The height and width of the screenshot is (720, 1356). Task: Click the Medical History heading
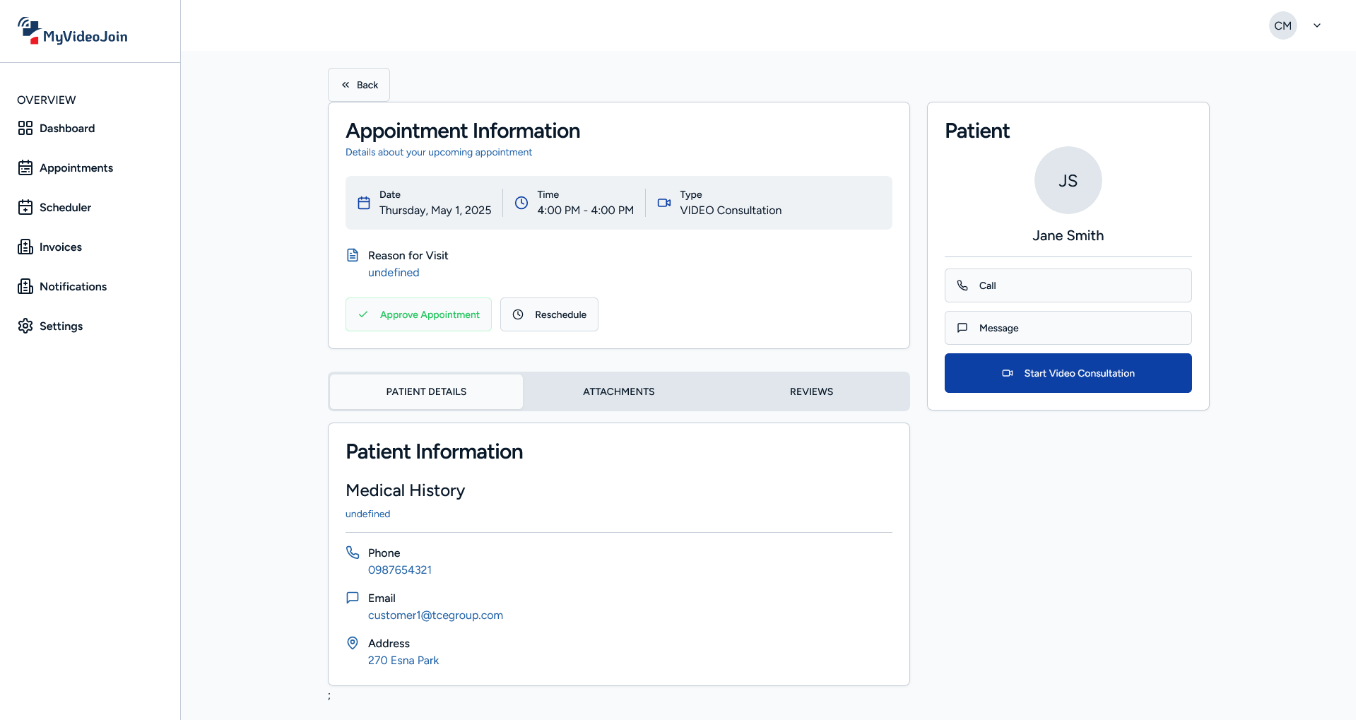click(405, 490)
